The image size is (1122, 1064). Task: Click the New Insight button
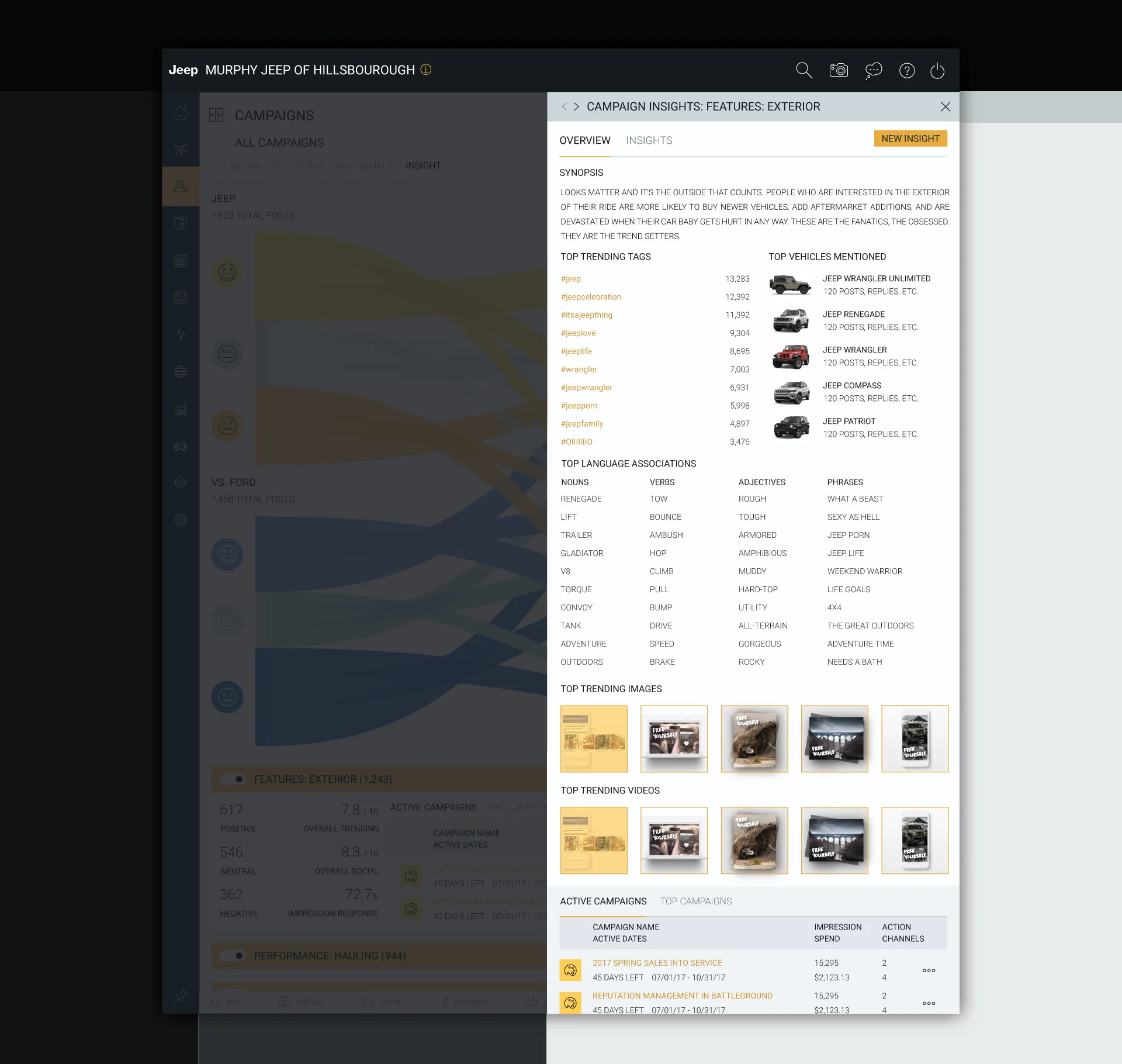(910, 139)
